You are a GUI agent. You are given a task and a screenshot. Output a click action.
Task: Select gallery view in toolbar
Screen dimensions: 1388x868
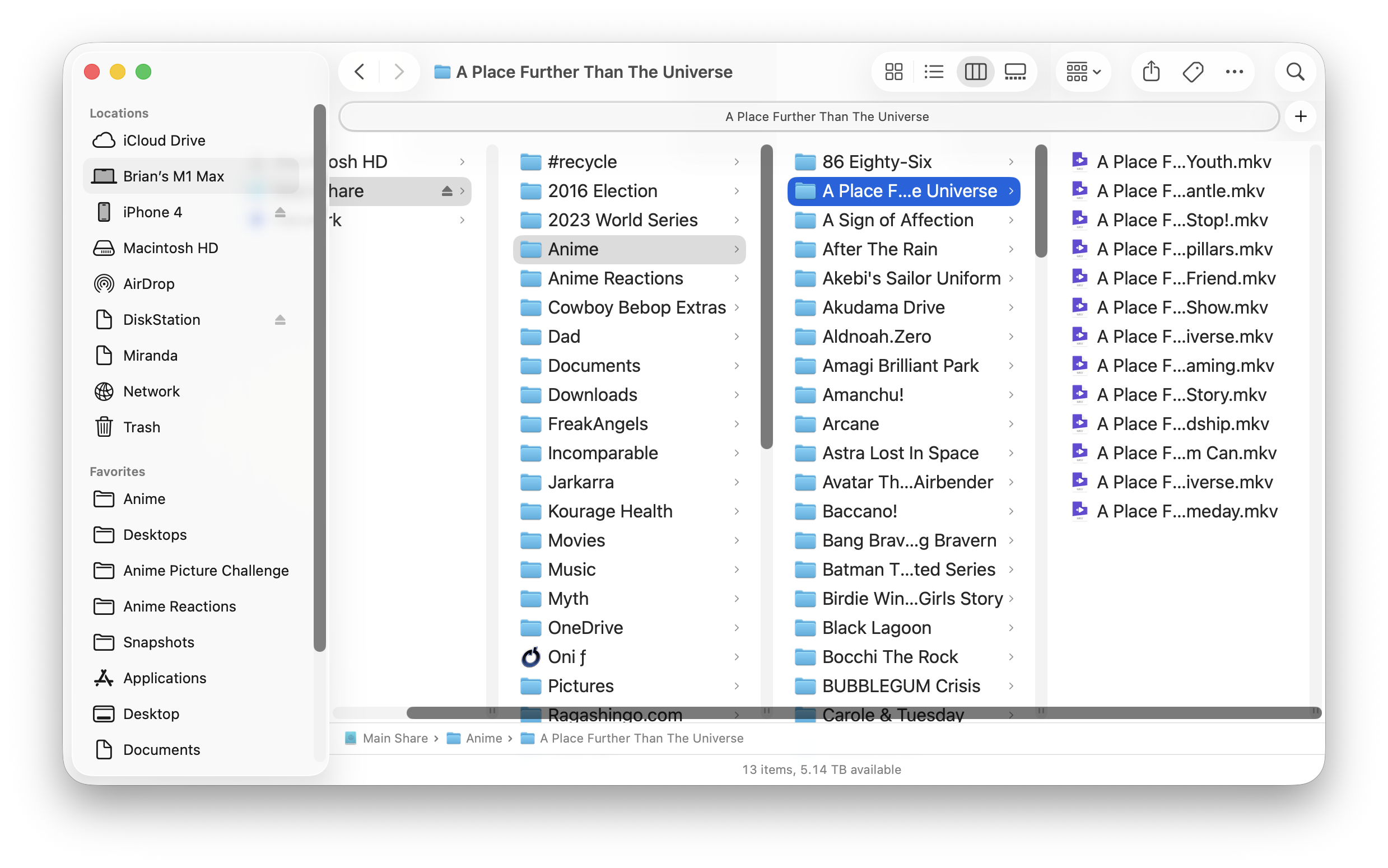[x=1015, y=72]
